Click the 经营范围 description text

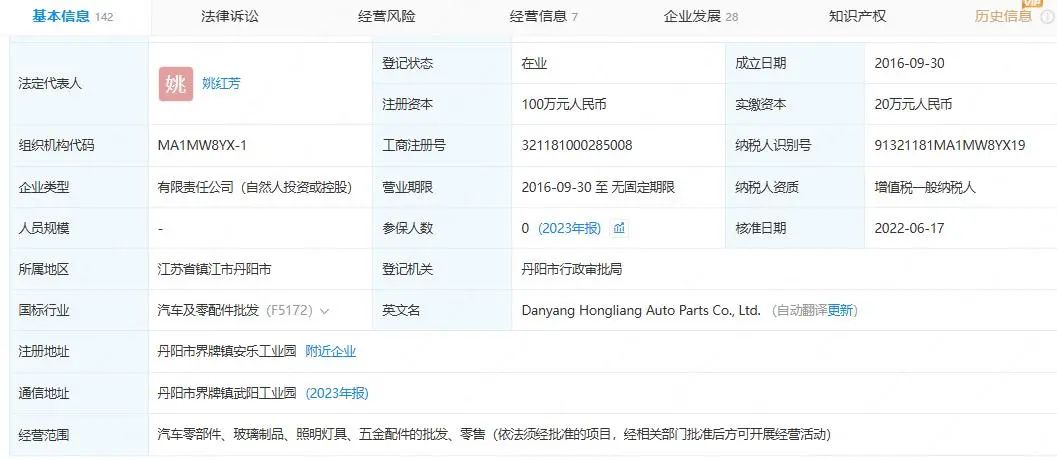point(494,434)
